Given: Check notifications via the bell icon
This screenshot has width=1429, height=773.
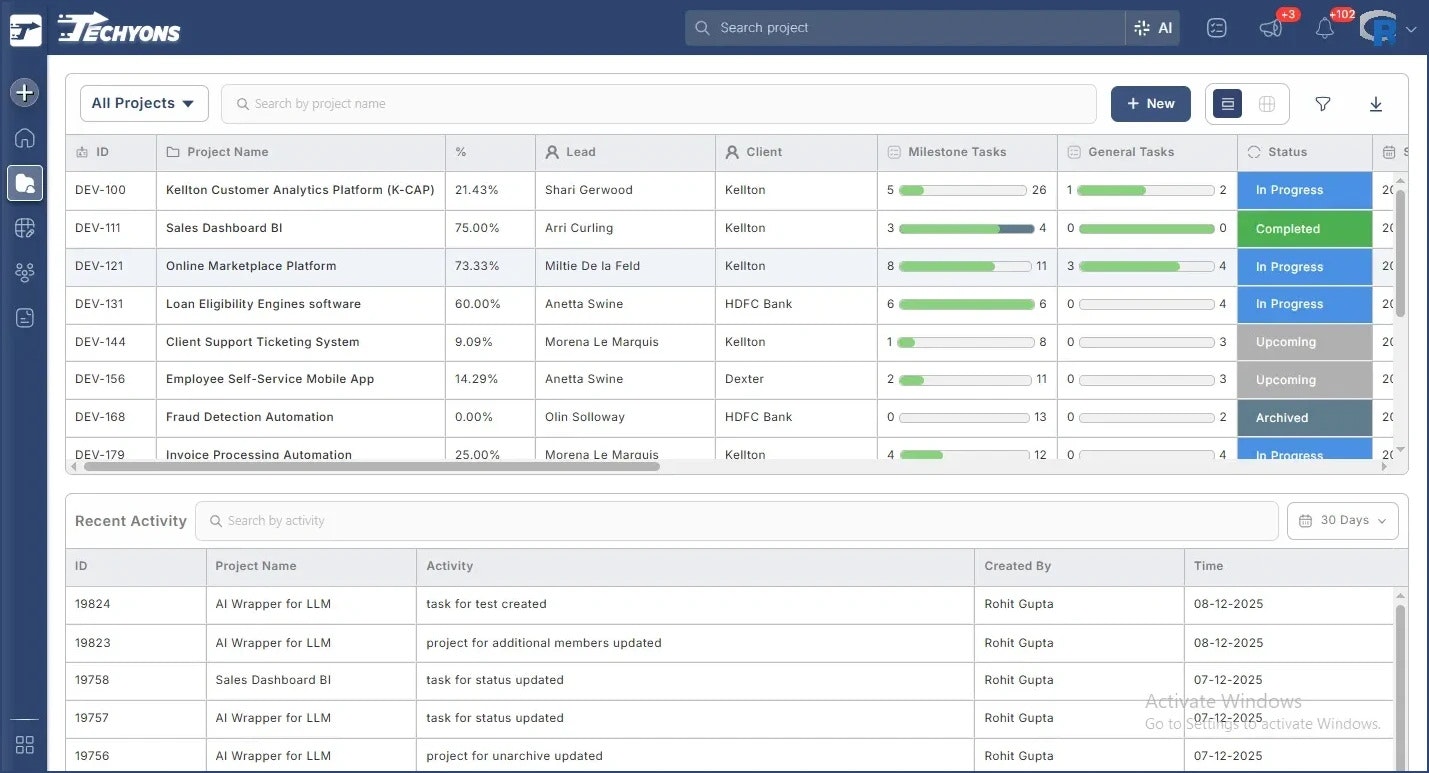Looking at the screenshot, I should point(1324,28).
